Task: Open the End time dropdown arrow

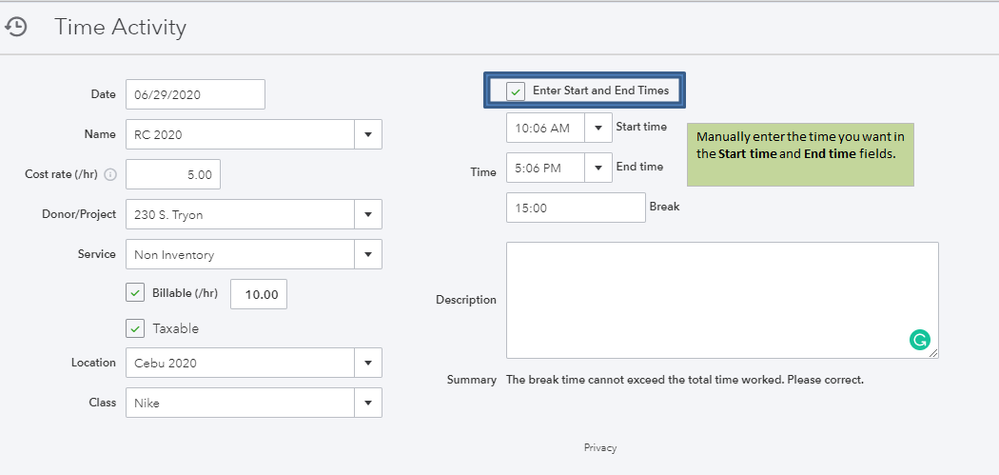Action: [598, 168]
